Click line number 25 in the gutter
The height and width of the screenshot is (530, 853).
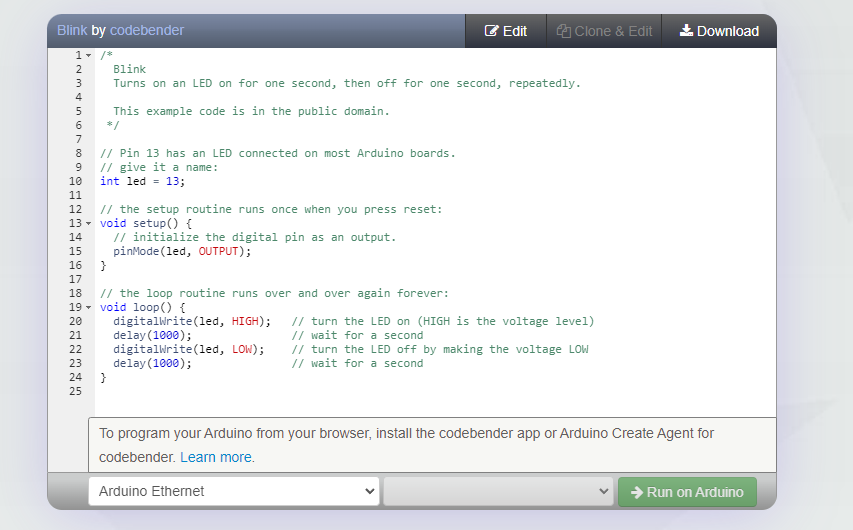(x=75, y=391)
